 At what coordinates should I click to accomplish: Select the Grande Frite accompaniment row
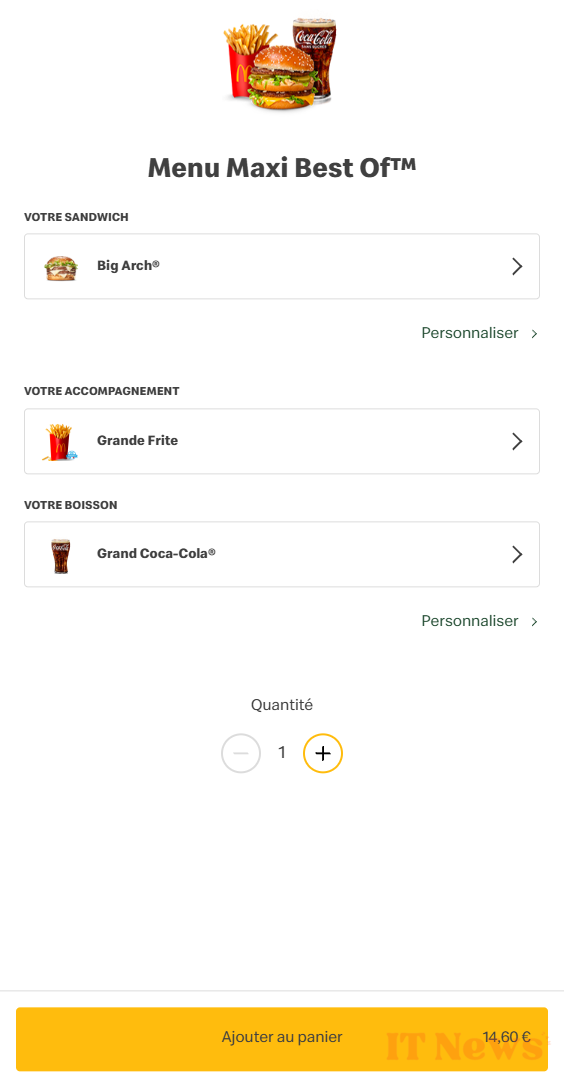click(x=282, y=442)
